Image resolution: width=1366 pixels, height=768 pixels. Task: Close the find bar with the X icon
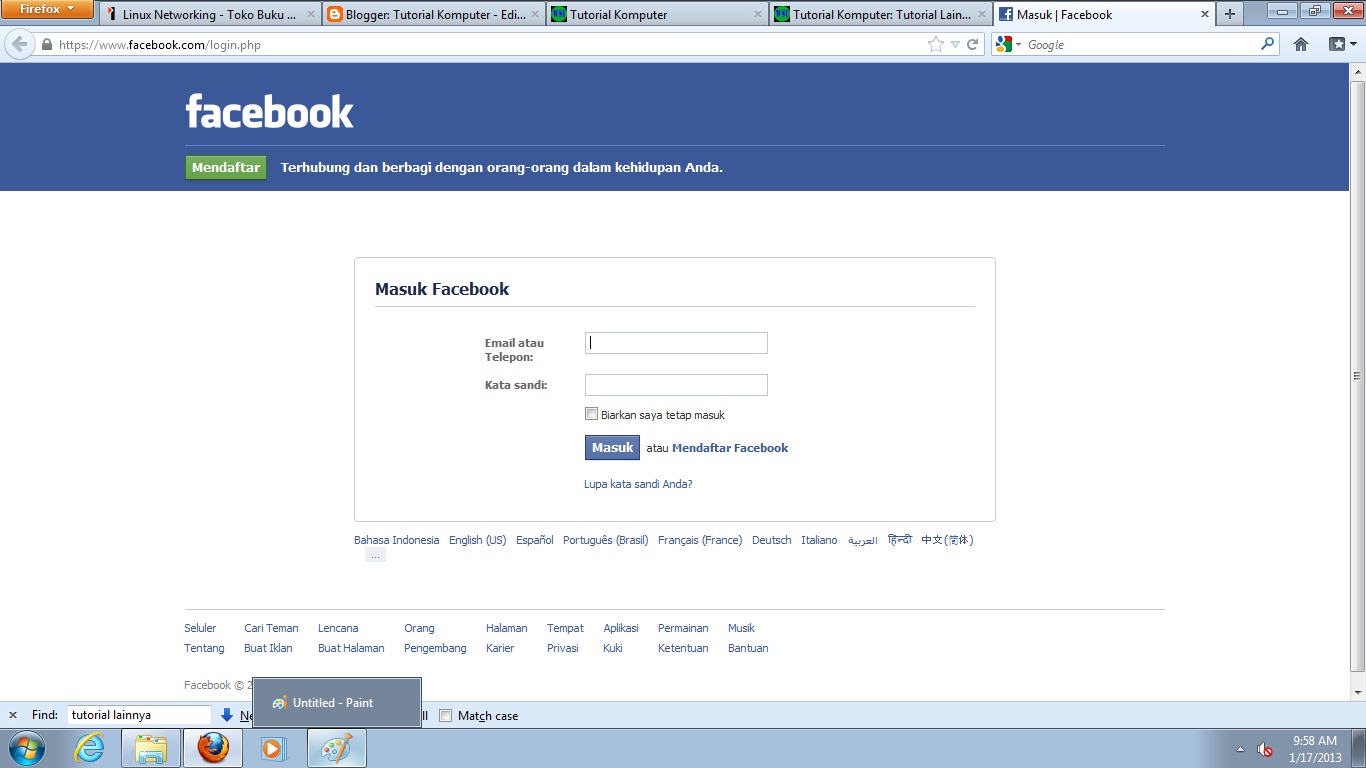coord(13,715)
